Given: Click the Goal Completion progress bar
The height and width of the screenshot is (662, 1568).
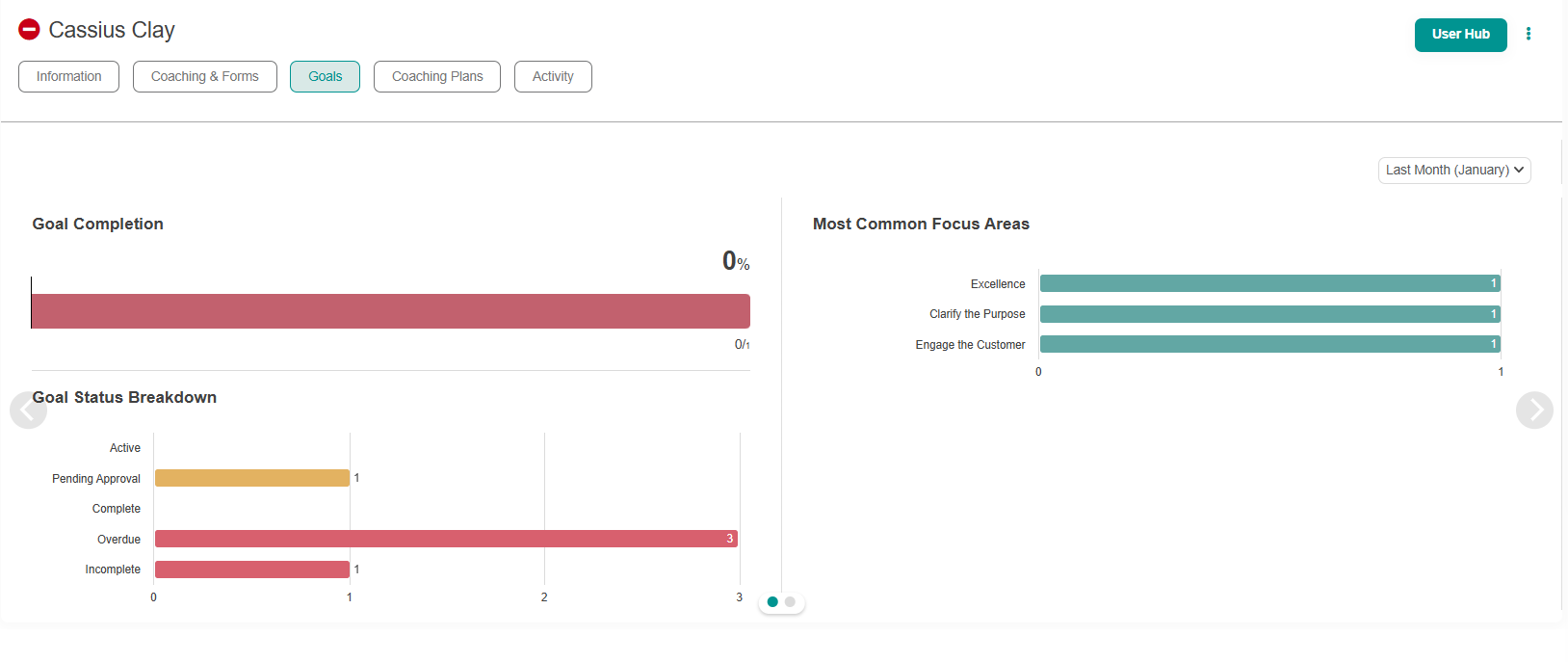Looking at the screenshot, I should [390, 311].
